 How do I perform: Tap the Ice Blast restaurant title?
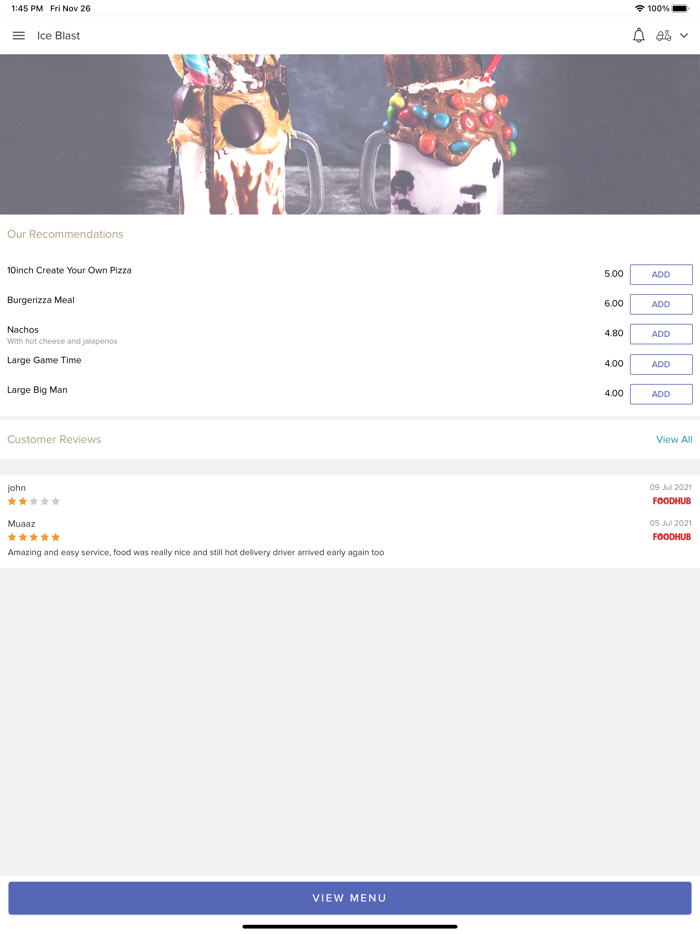pyautogui.click(x=58, y=36)
